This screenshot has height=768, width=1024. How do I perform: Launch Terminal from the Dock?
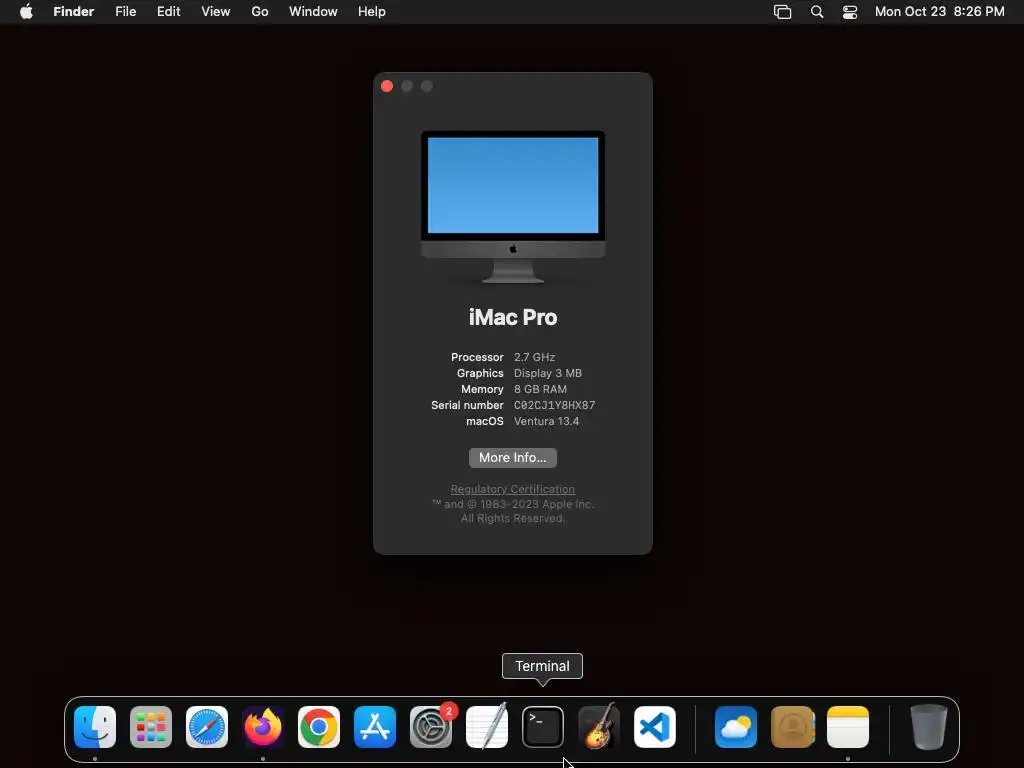point(543,727)
